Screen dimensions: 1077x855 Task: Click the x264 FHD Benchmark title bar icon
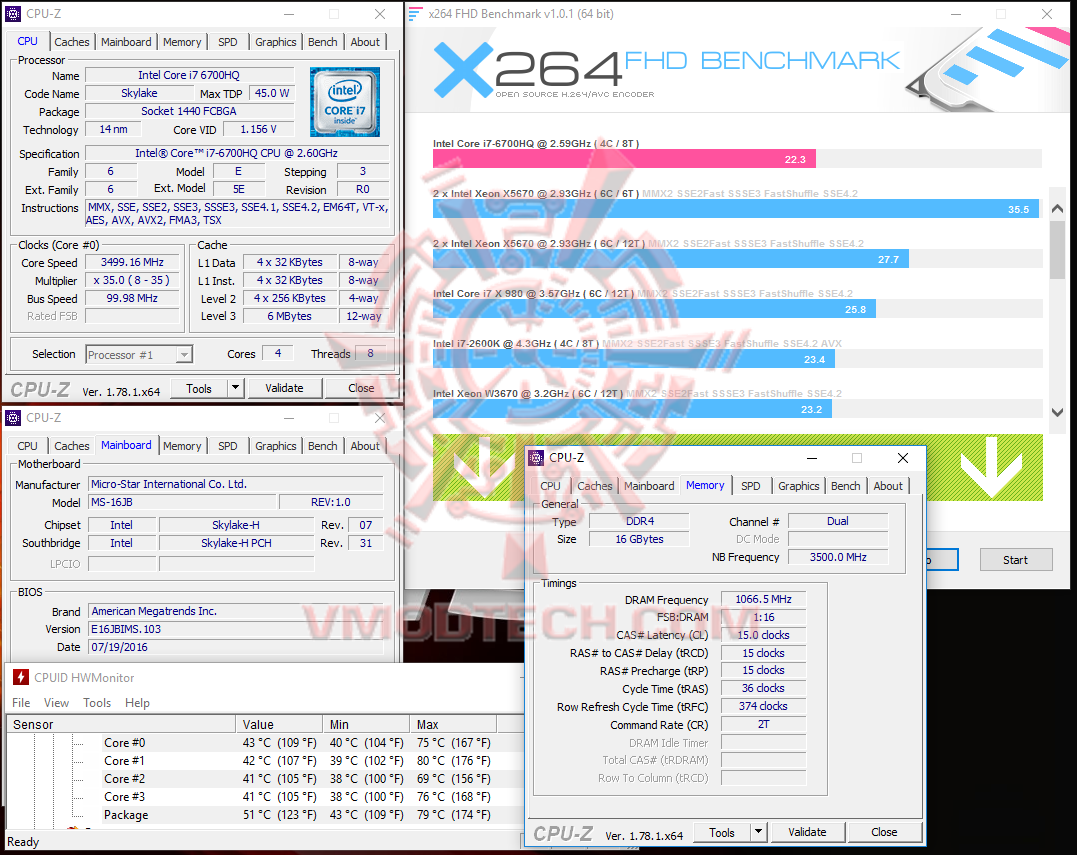[415, 14]
